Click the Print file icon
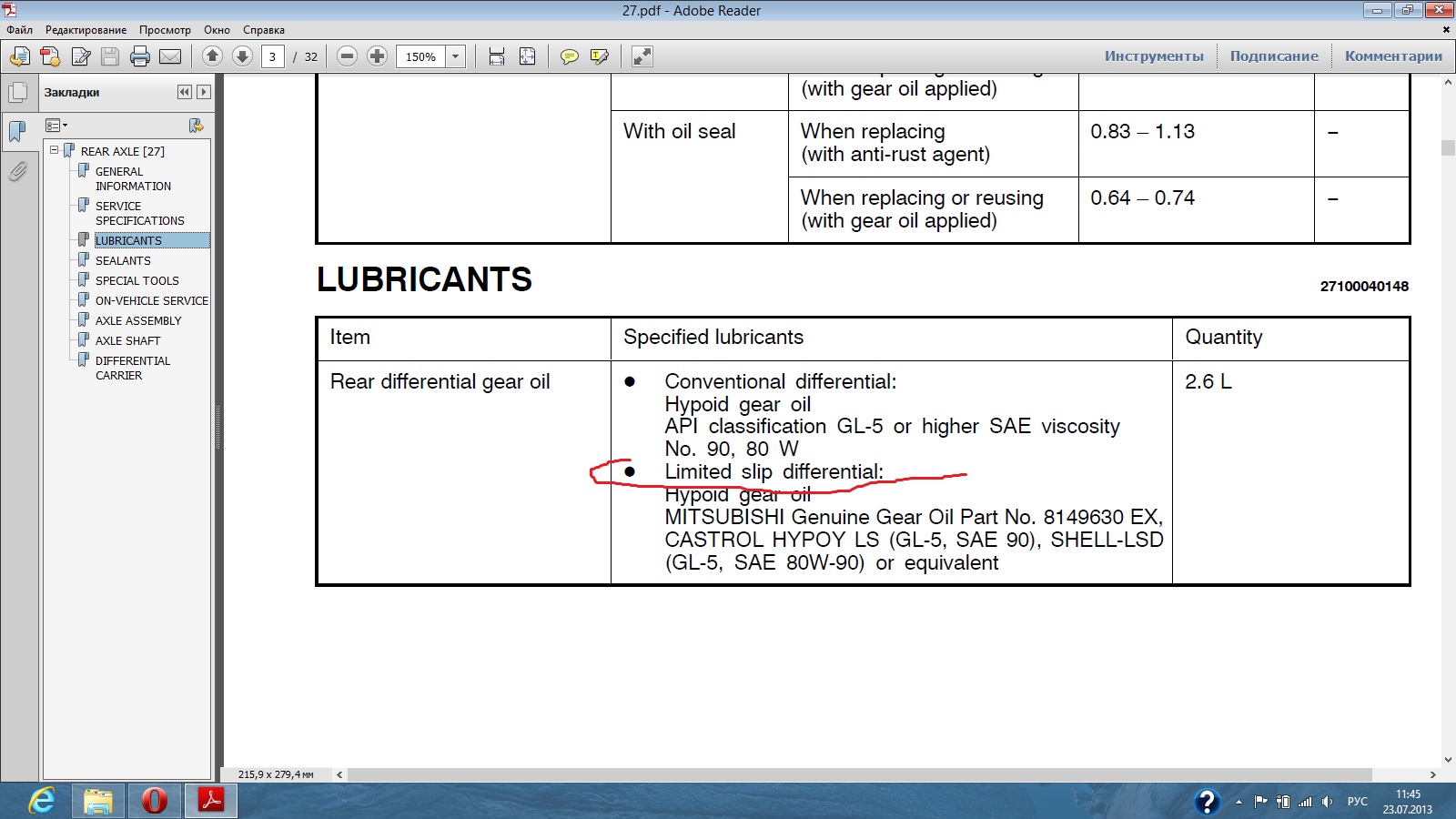 pyautogui.click(x=140, y=56)
